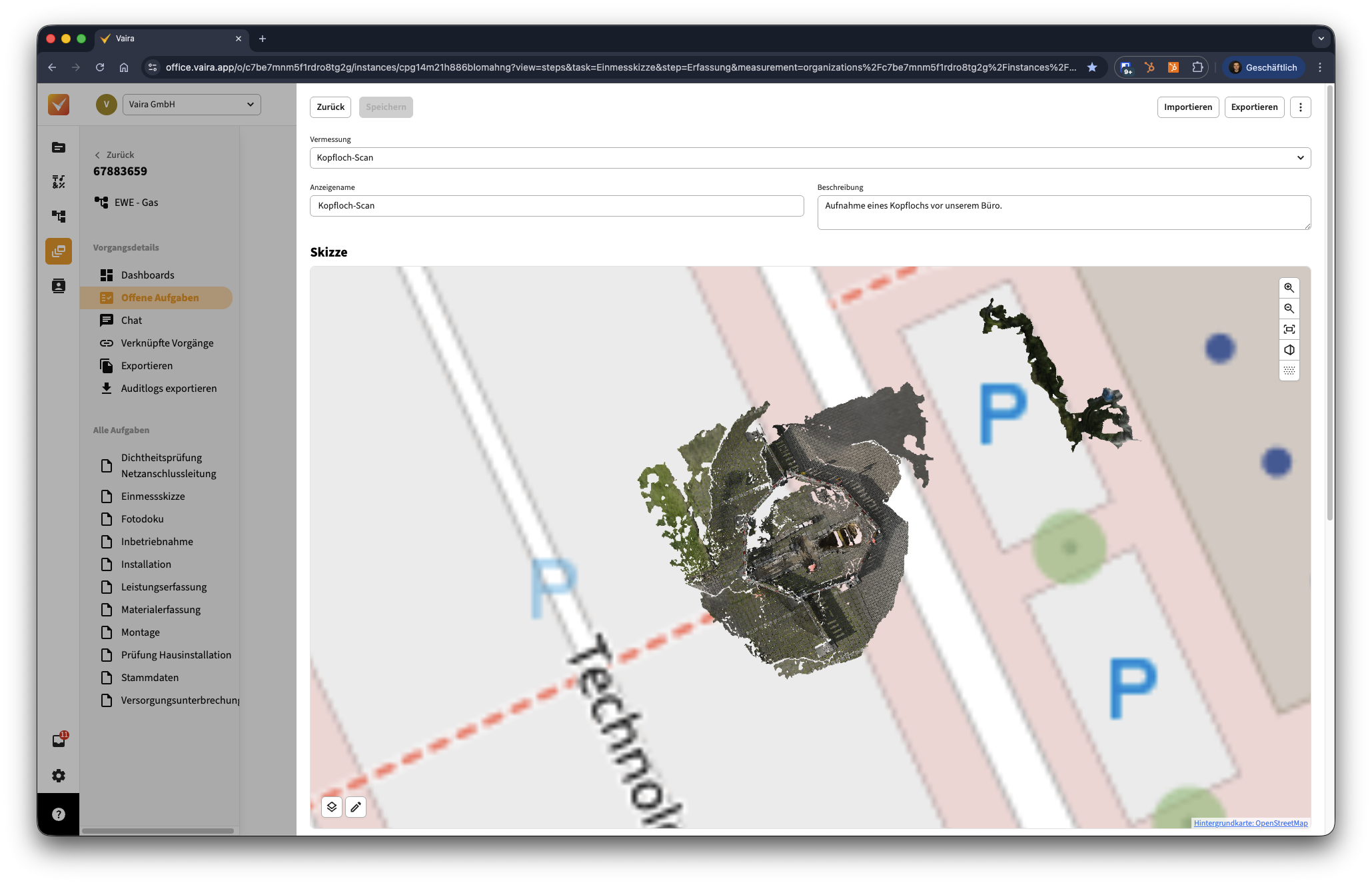Select Chat in Vorgangsdetails menu
The width and height of the screenshot is (1372, 885).
click(131, 321)
